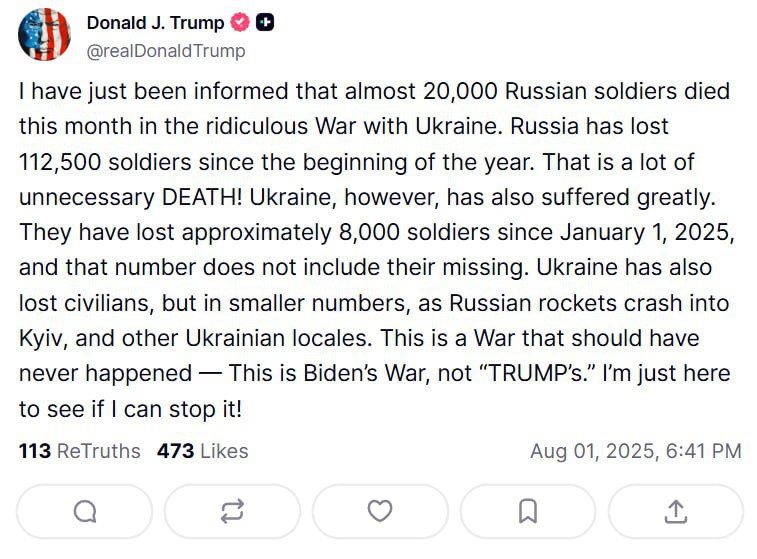Click the post's first line of text
The height and width of the screenshot is (559, 757).
(x=374, y=92)
